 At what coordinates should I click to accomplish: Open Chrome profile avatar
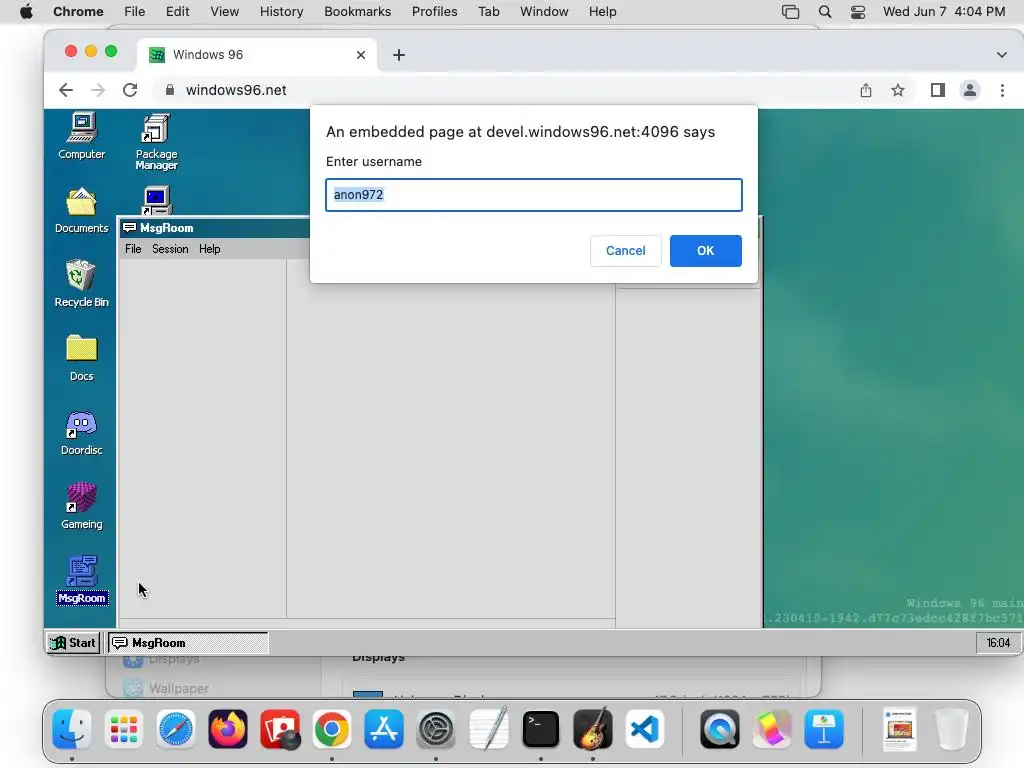tap(970, 90)
